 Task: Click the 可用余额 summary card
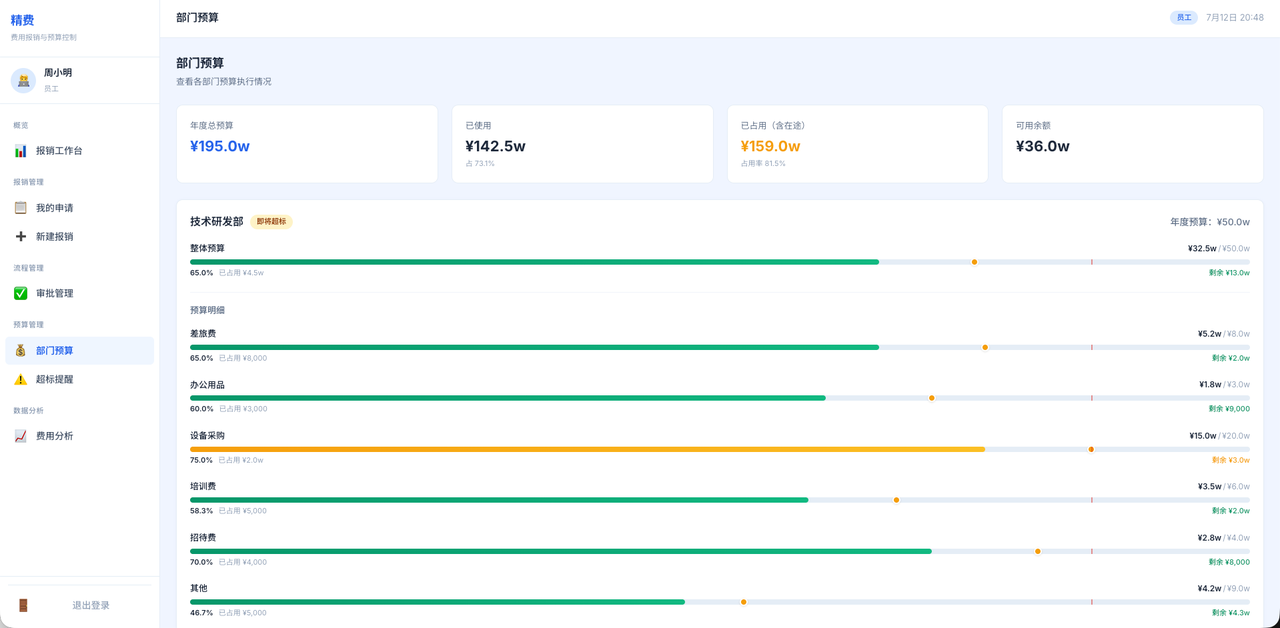(1133, 144)
